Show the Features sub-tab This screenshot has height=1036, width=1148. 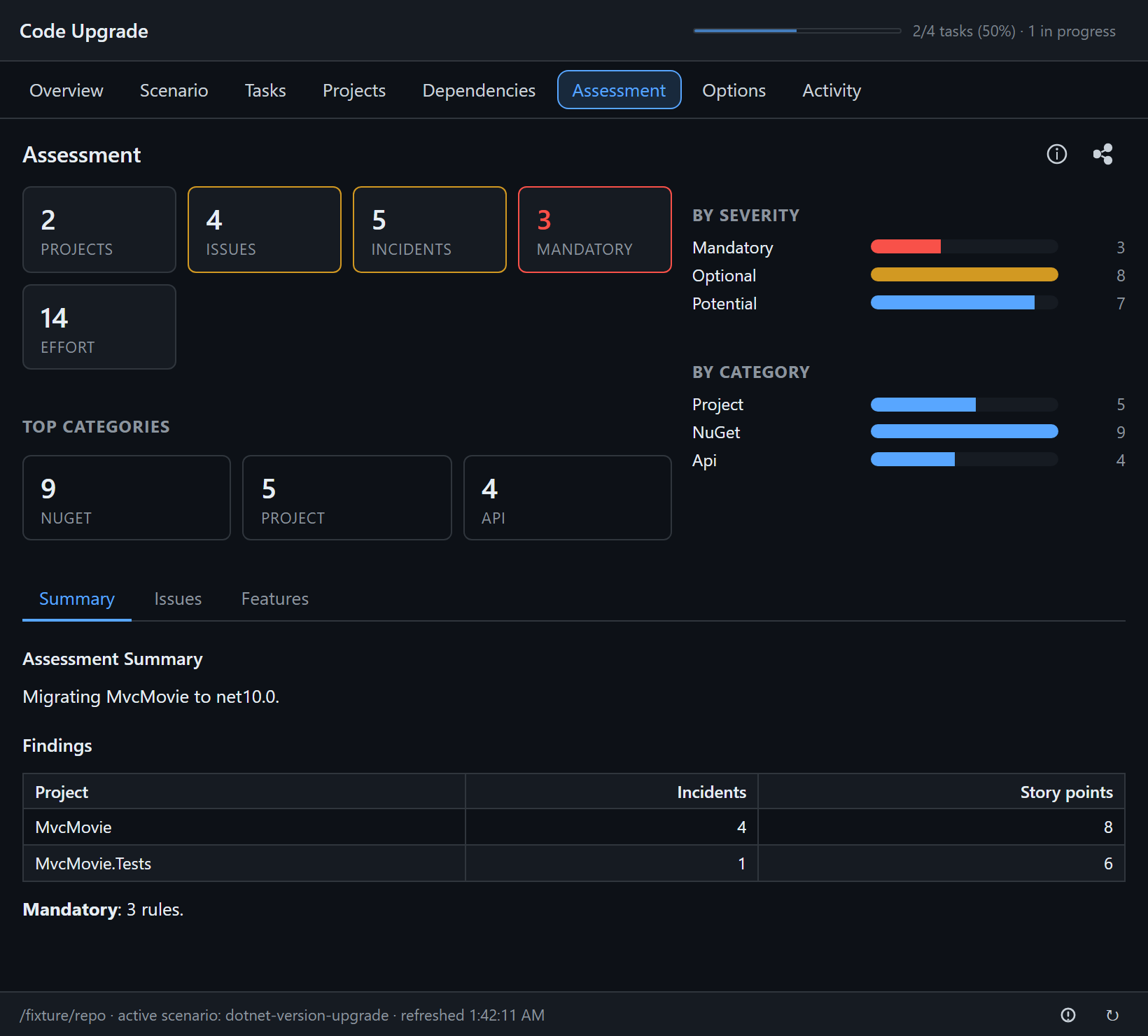(x=275, y=599)
